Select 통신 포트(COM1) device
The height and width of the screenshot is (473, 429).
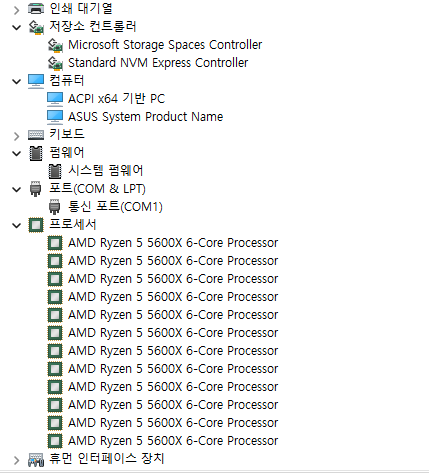pyautogui.click(x=115, y=206)
